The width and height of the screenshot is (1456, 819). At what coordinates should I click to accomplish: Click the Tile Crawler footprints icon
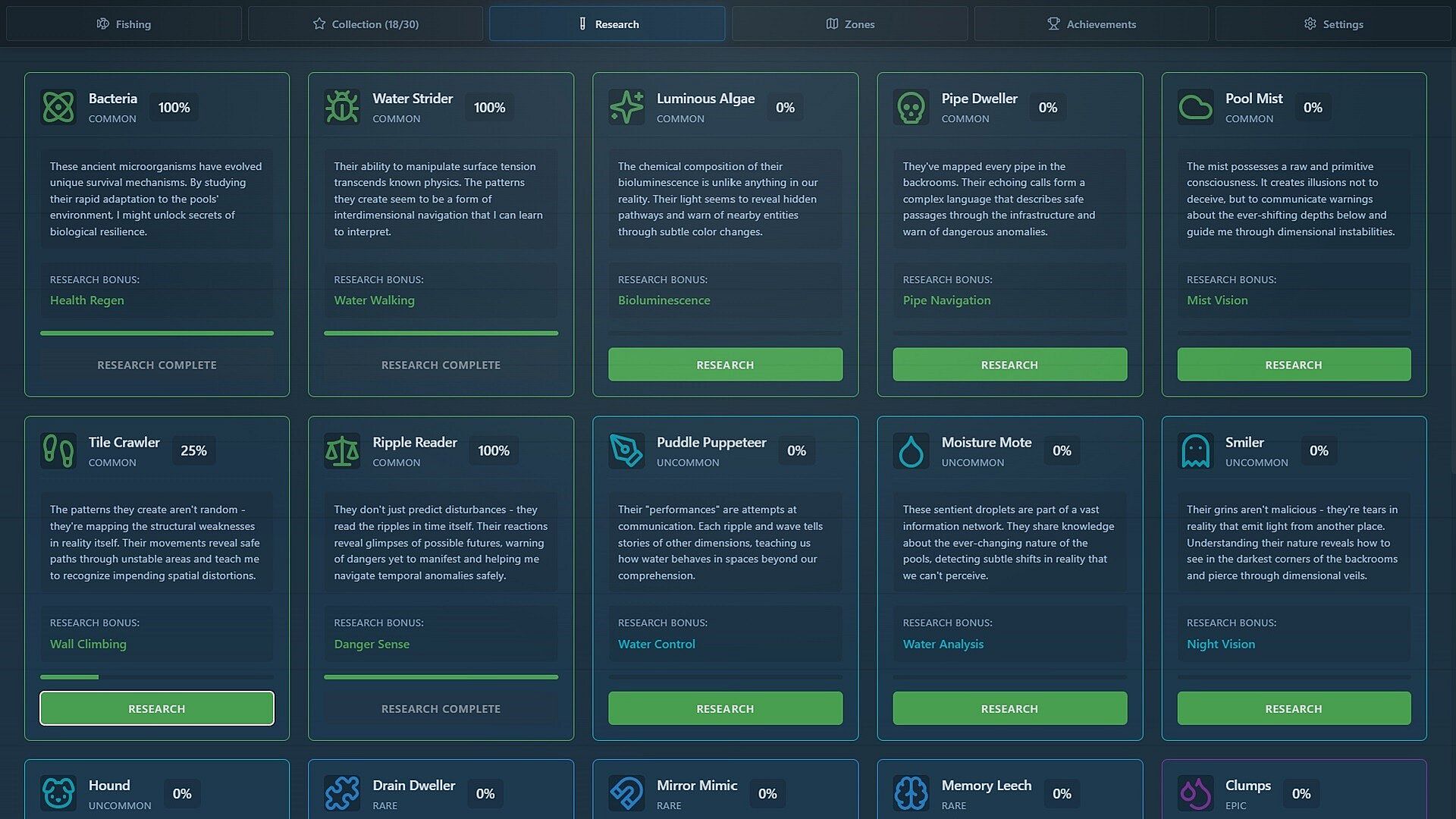[x=58, y=450]
